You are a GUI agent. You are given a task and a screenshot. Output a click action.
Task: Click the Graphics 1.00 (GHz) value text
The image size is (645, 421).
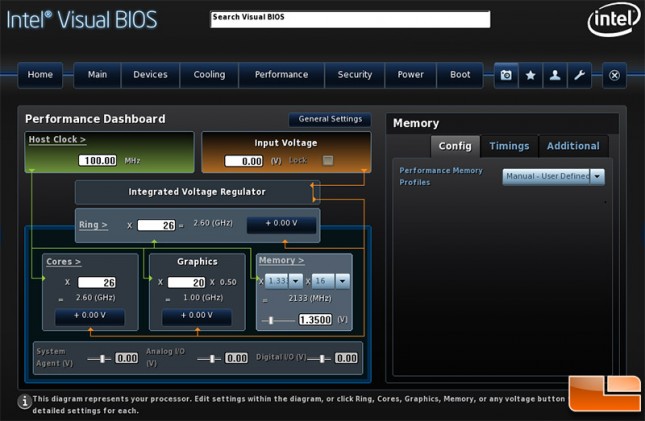click(203, 298)
